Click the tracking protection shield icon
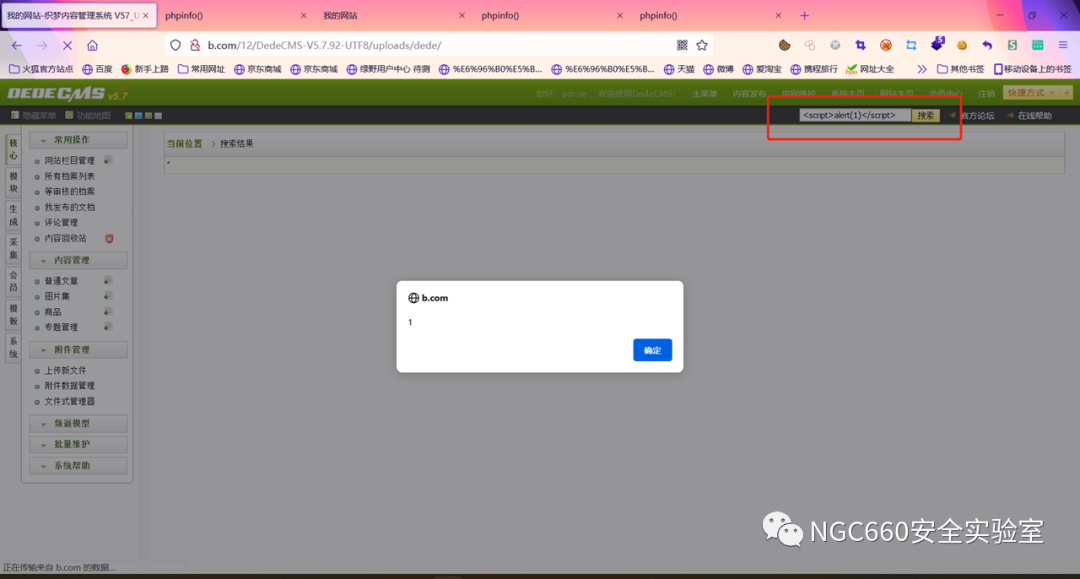The image size is (1080, 579). 176,45
